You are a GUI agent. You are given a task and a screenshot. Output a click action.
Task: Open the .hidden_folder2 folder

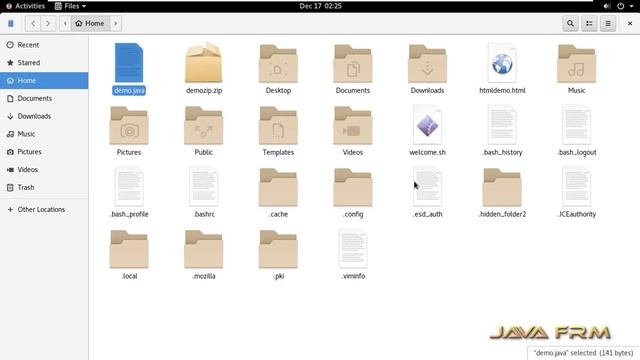(x=502, y=188)
